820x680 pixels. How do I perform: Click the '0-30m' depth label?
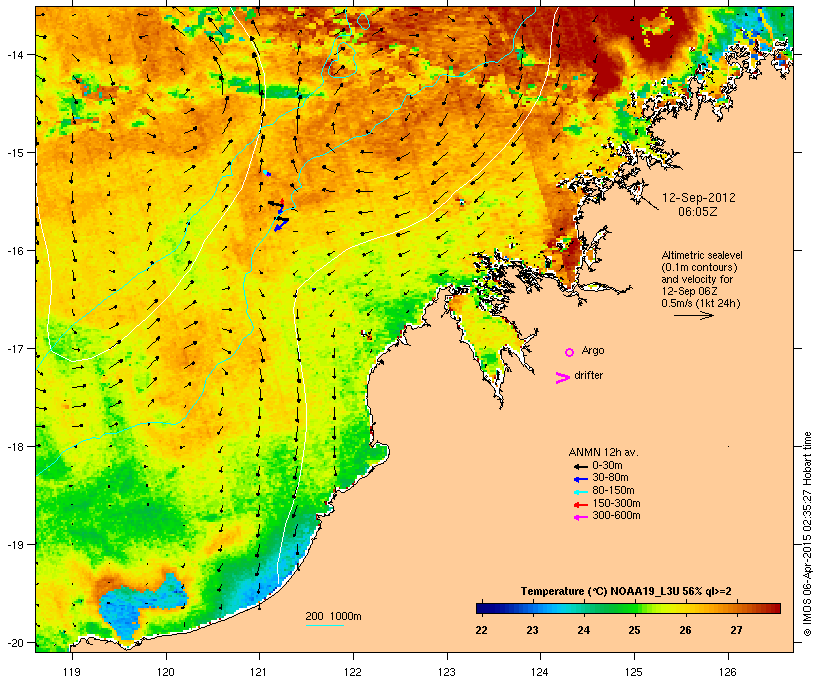pos(607,466)
